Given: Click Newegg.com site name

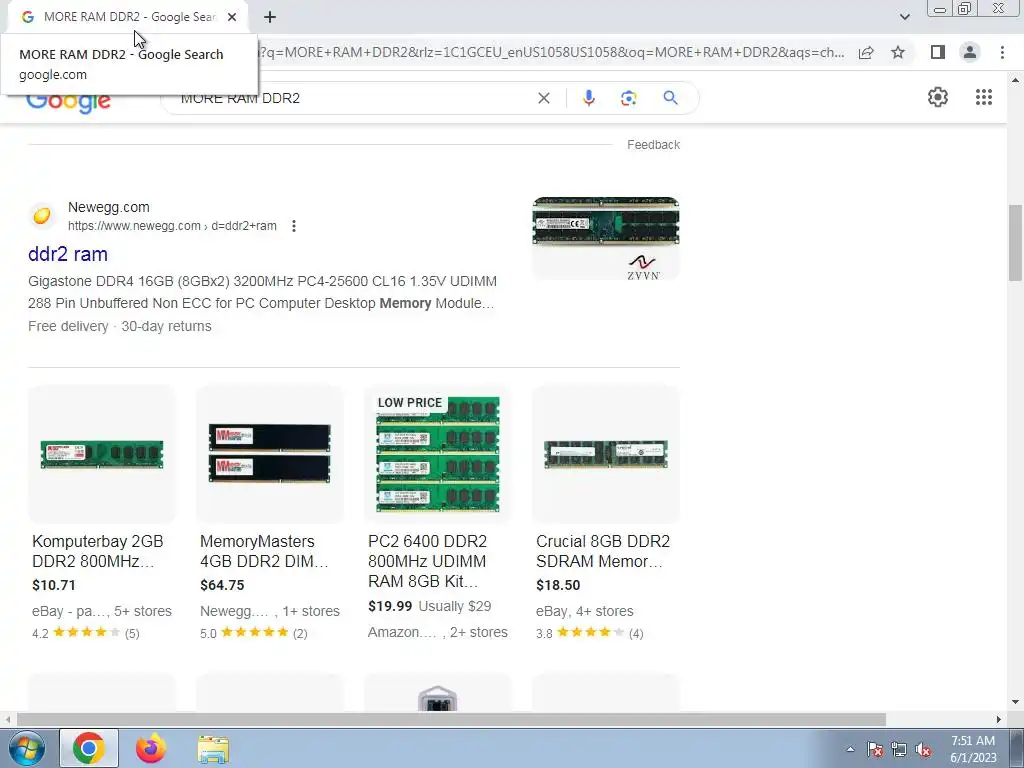Looking at the screenshot, I should [108, 207].
